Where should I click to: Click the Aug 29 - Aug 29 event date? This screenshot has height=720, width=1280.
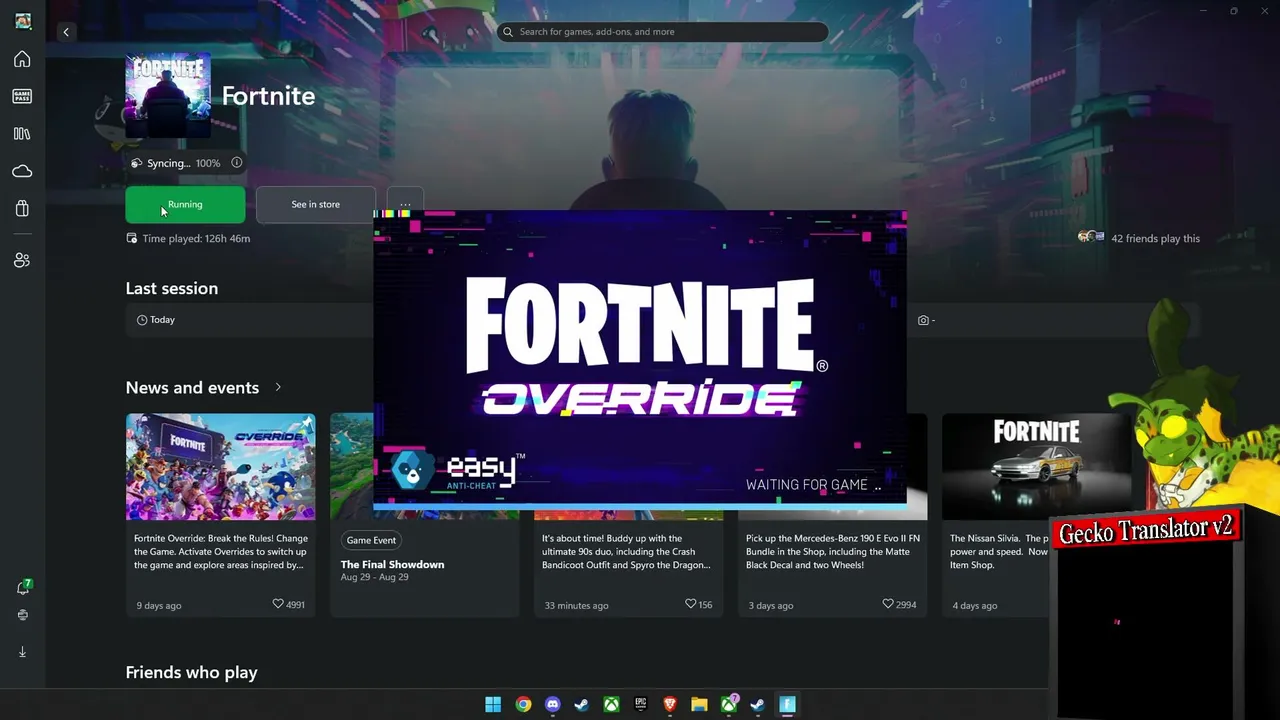(374, 577)
